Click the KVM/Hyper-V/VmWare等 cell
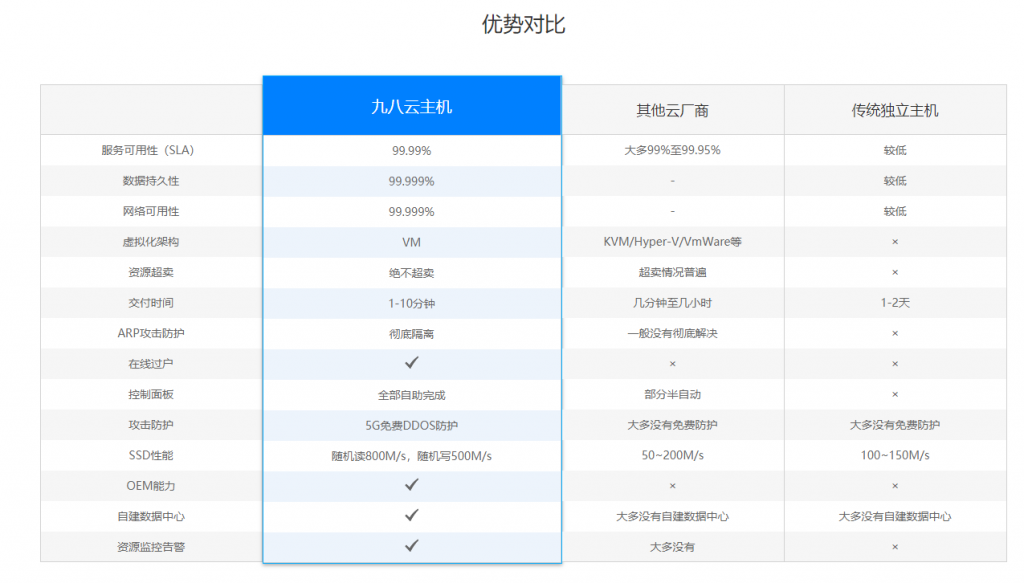The image size is (1024, 583). tap(673, 242)
